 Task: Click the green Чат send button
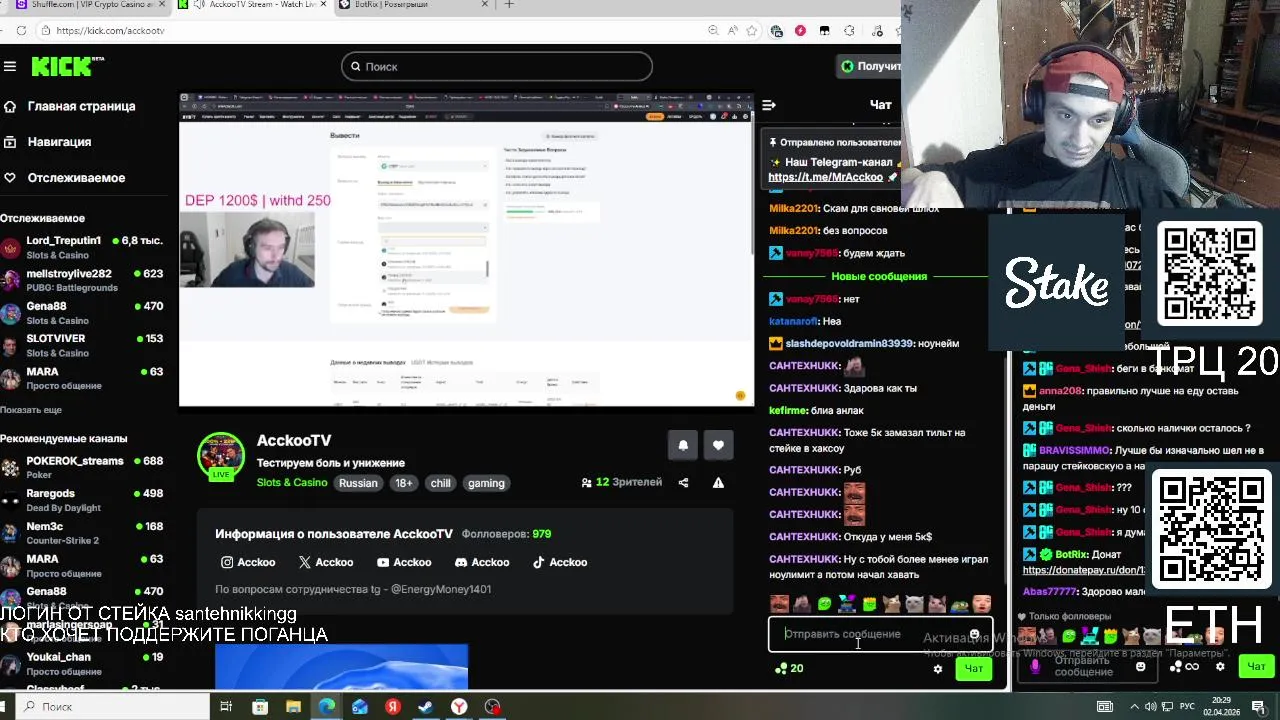pos(974,668)
